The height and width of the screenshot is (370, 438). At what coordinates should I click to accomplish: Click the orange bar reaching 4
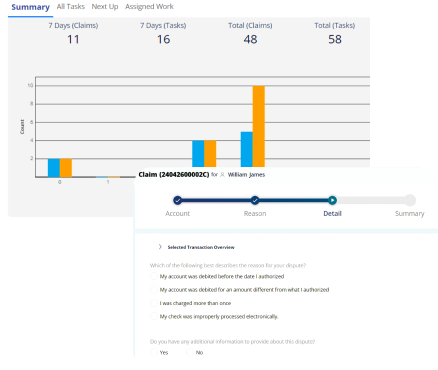click(210, 154)
